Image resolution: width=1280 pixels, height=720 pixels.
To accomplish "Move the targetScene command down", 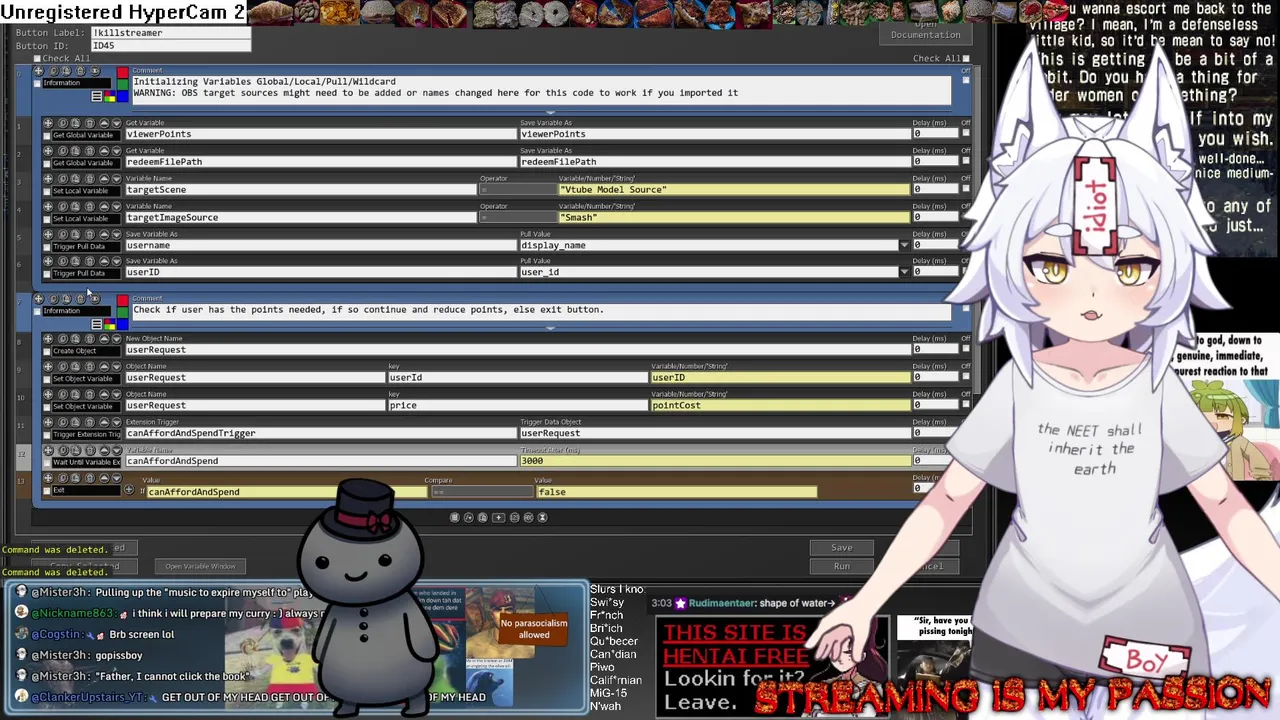I will click(x=116, y=178).
